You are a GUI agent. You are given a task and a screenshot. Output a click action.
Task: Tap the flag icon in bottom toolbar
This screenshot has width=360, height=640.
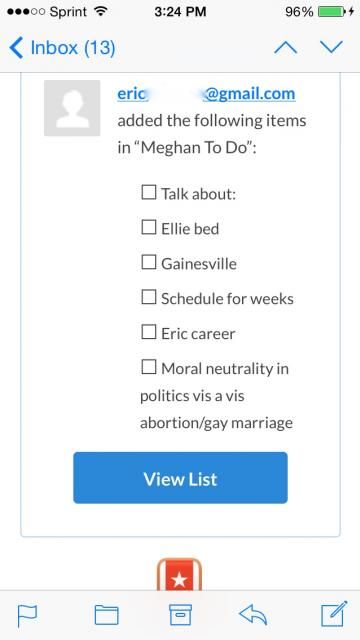(x=27, y=615)
